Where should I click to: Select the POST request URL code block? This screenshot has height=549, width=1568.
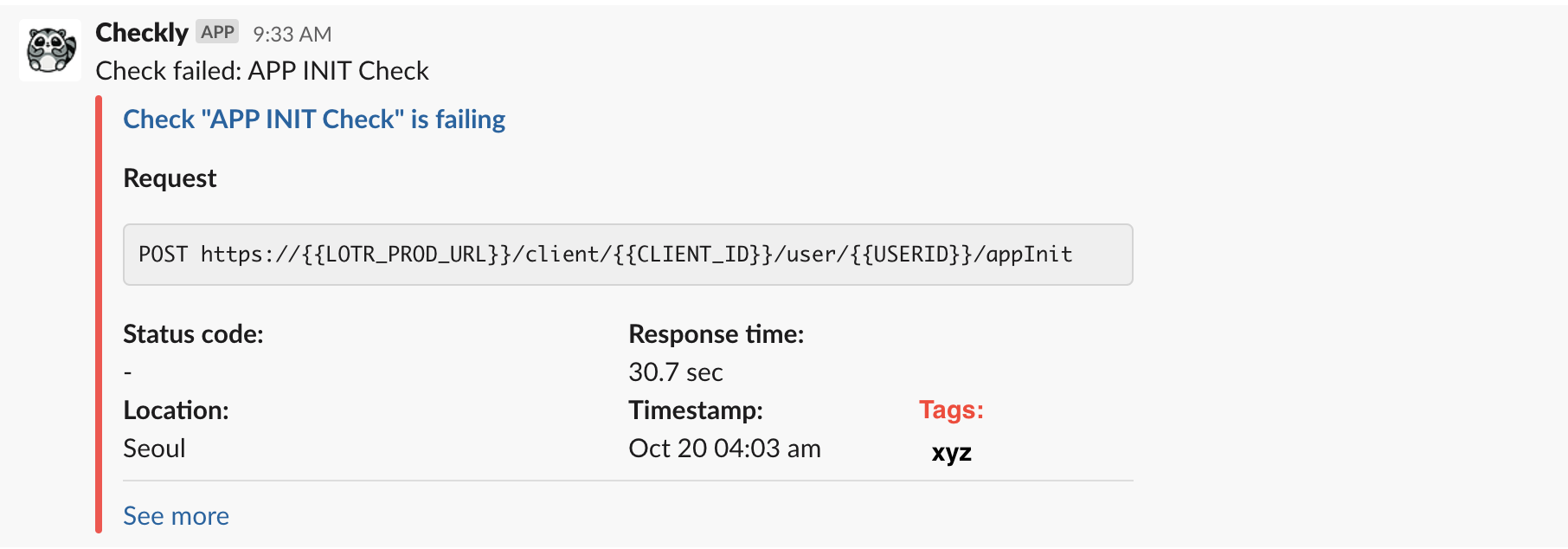coord(627,255)
